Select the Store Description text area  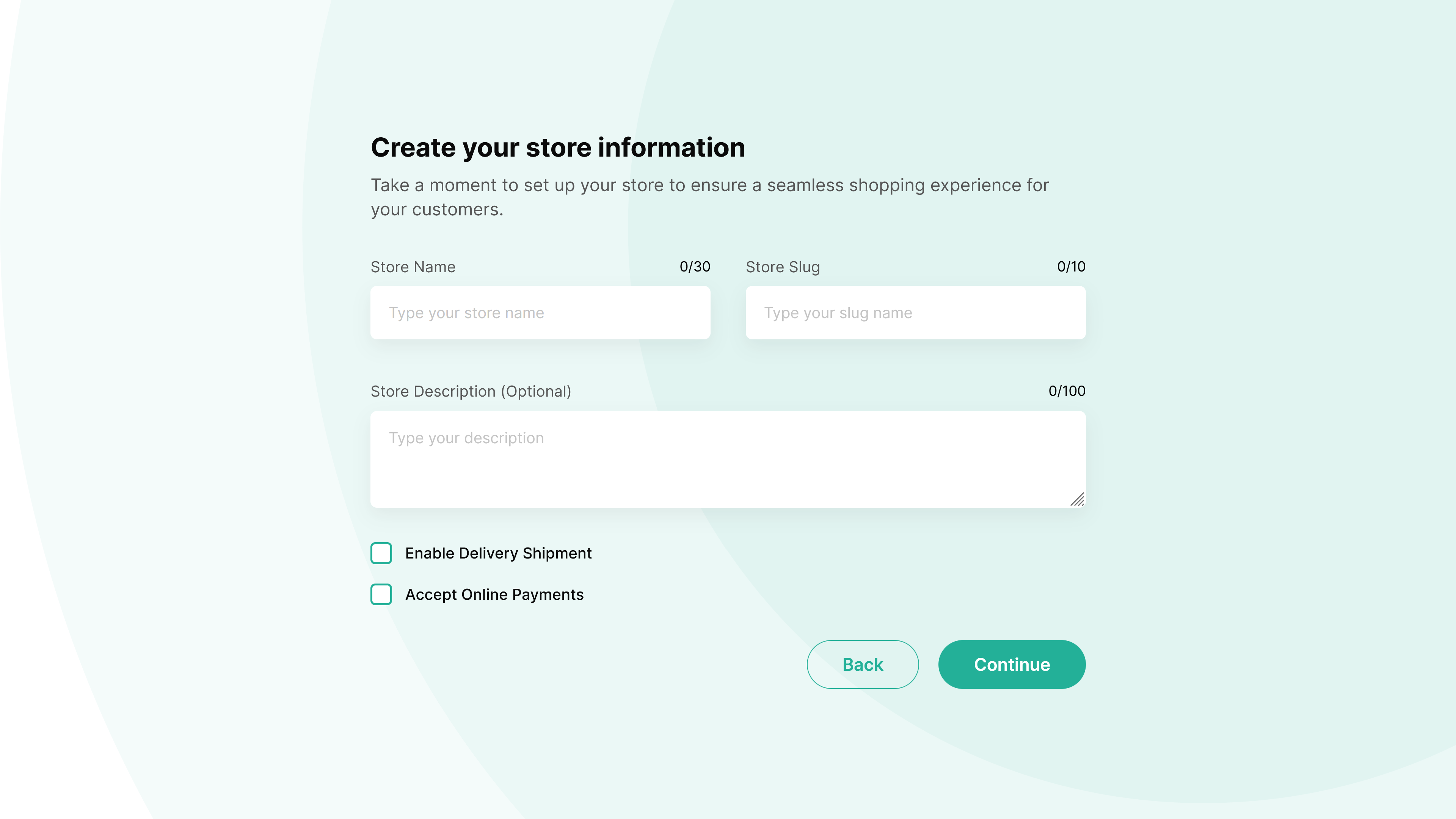[728, 459]
